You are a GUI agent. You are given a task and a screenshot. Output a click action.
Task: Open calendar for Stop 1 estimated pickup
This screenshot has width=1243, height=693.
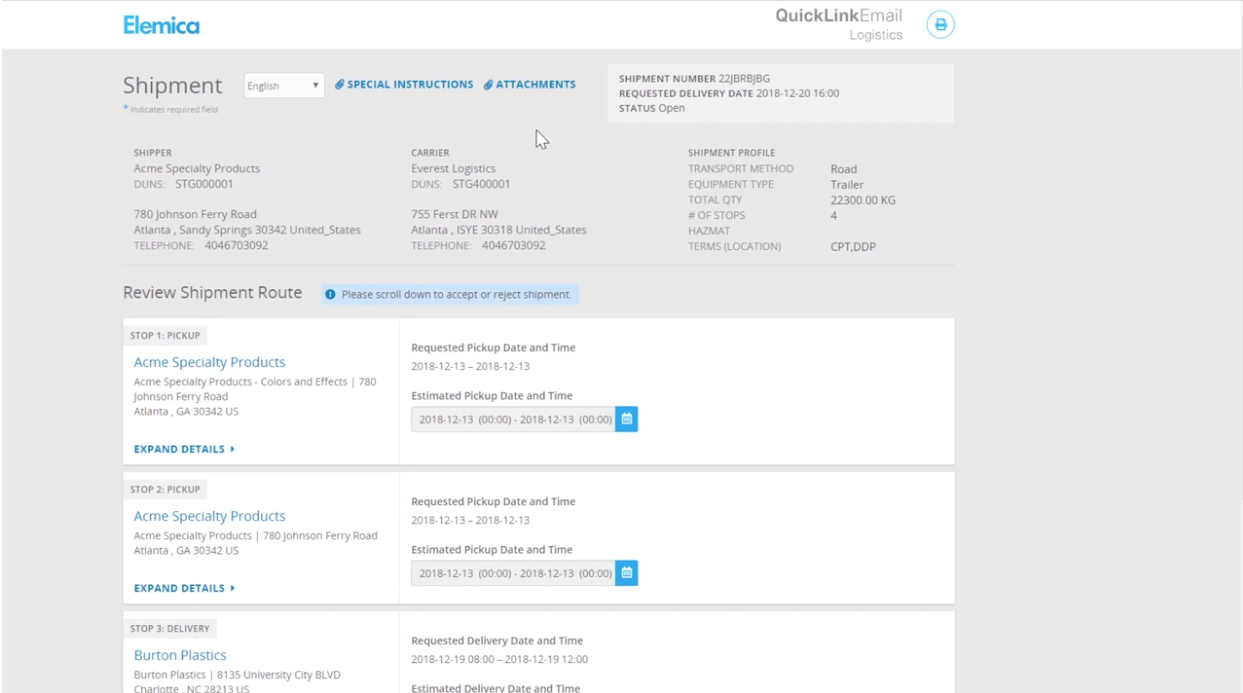point(627,419)
